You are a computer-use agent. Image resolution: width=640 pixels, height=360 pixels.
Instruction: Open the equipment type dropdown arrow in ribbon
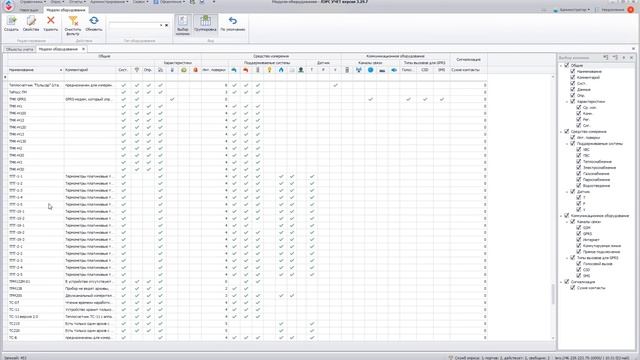(161, 25)
